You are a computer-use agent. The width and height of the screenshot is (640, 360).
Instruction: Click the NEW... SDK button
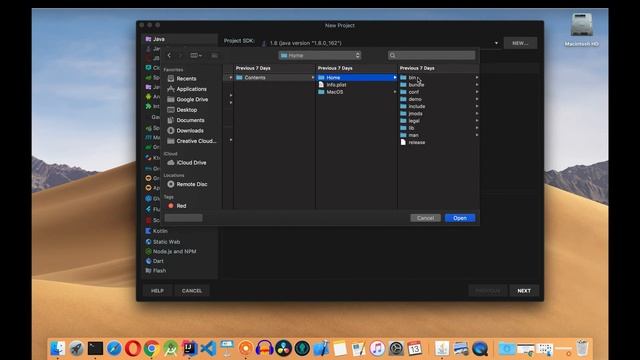520,43
